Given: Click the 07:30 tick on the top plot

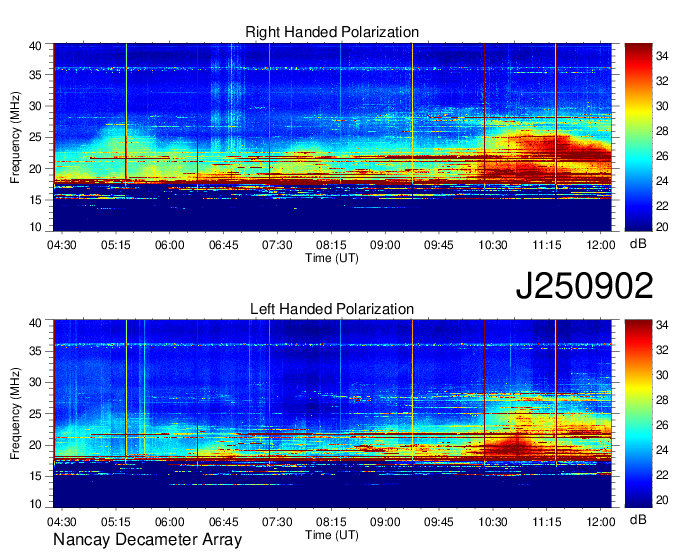Looking at the screenshot, I should [x=277, y=245].
